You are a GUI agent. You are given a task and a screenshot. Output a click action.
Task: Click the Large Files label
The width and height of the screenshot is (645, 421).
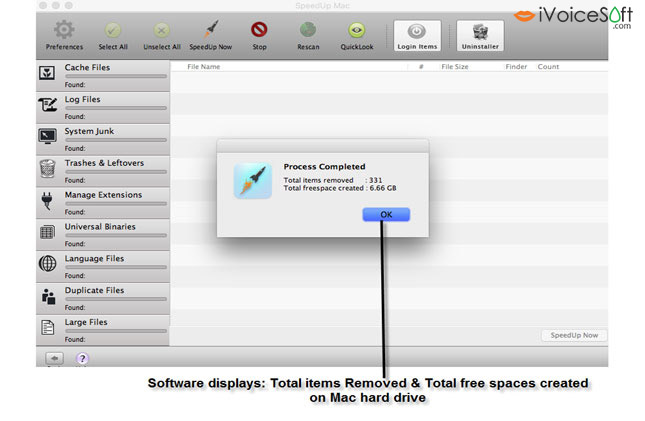[x=86, y=322]
